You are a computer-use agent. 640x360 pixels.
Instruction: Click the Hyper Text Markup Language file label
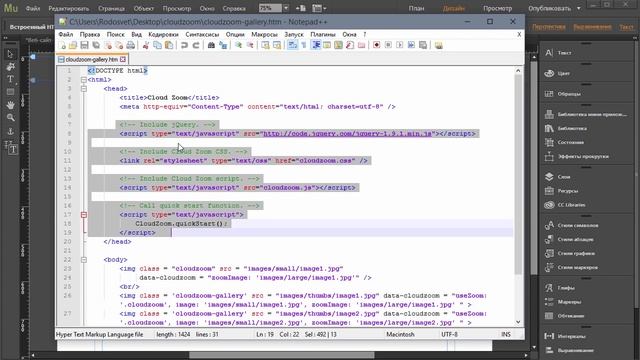point(100,334)
